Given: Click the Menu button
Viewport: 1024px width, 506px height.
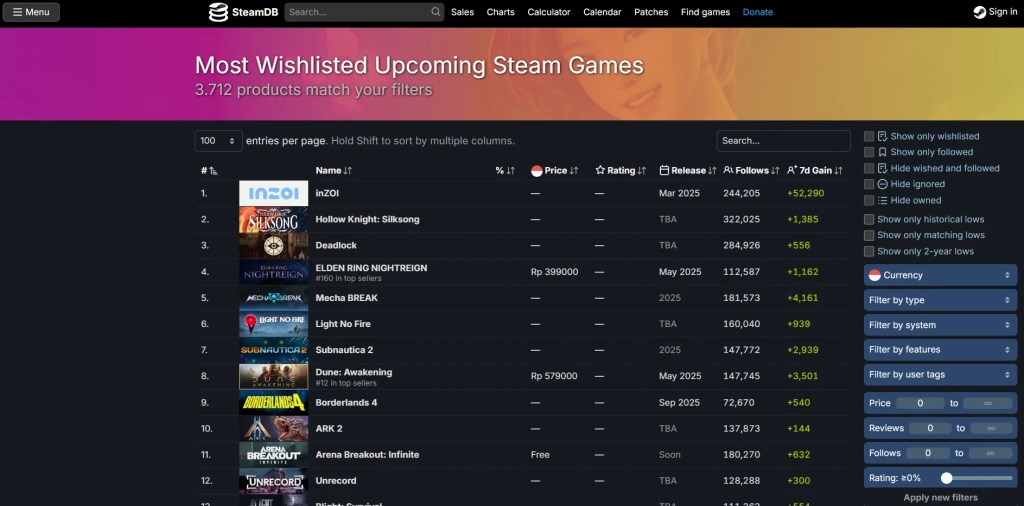Looking at the screenshot, I should click(31, 12).
